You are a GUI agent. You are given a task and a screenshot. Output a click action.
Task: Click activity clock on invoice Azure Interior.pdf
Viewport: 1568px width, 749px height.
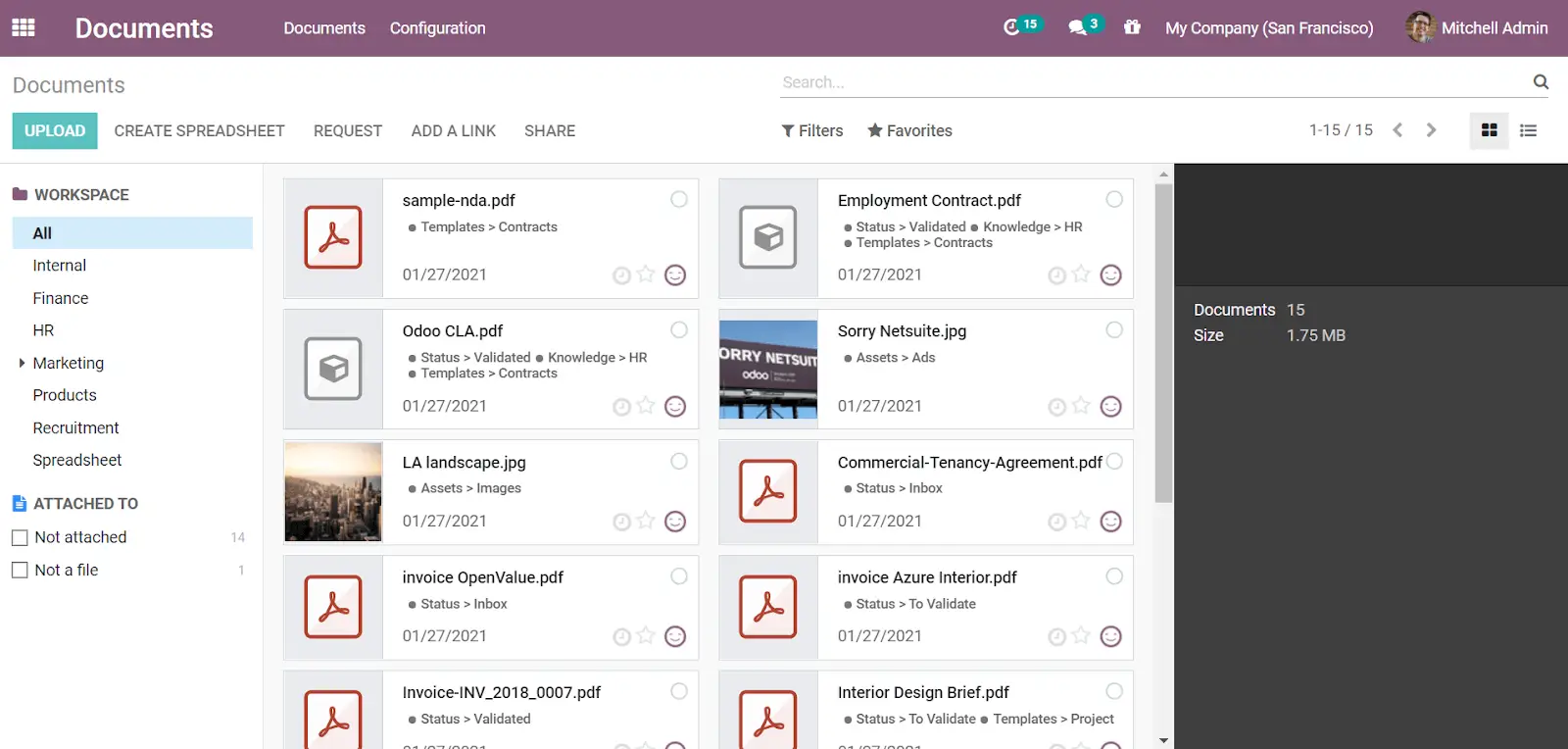pos(1056,637)
